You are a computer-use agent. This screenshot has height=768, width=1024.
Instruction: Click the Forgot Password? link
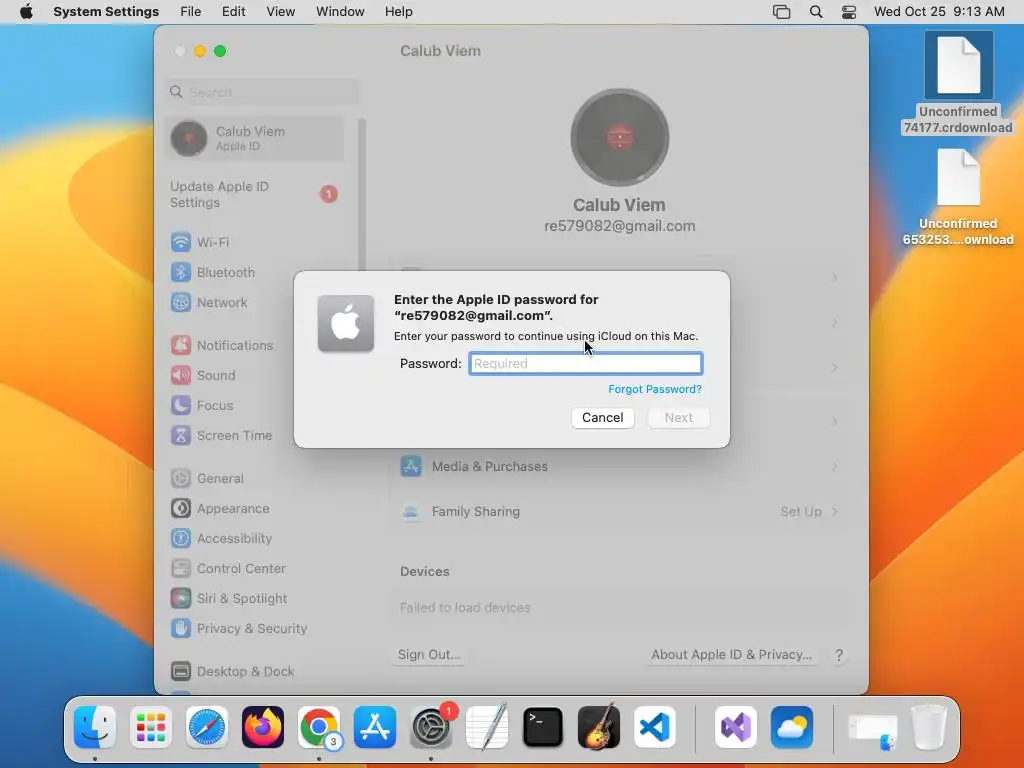pyautogui.click(x=655, y=389)
